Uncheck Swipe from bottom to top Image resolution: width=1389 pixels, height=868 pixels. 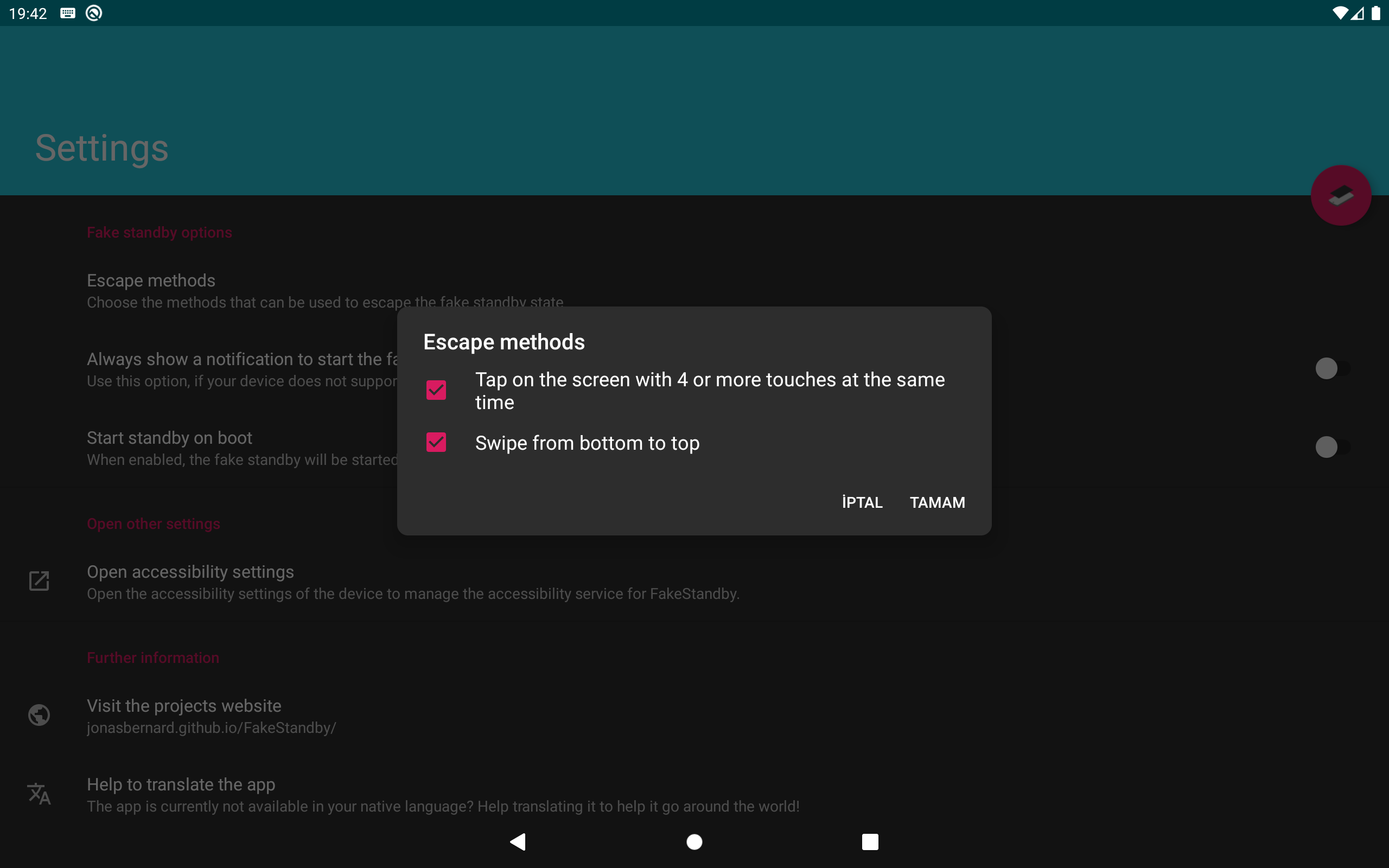click(436, 443)
